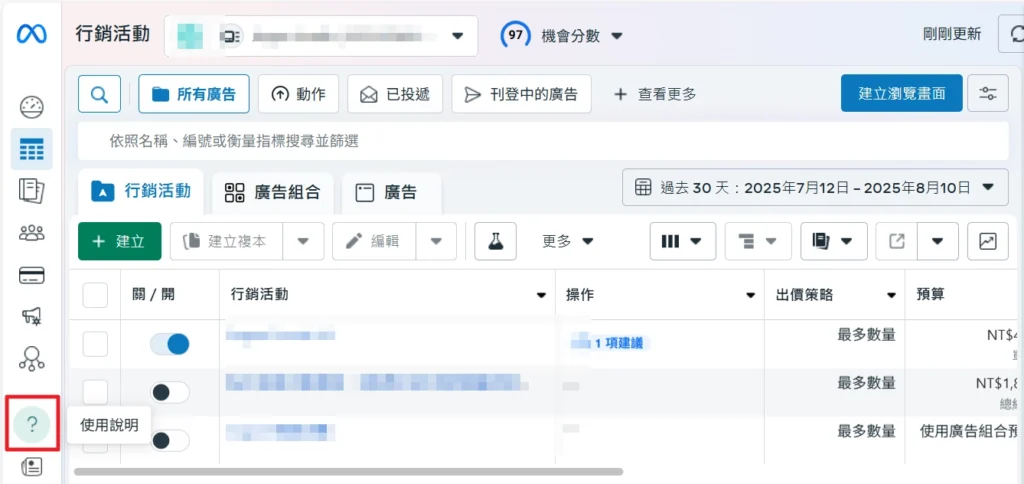Open the 過去 30 天 date range dropdown

coord(815,187)
